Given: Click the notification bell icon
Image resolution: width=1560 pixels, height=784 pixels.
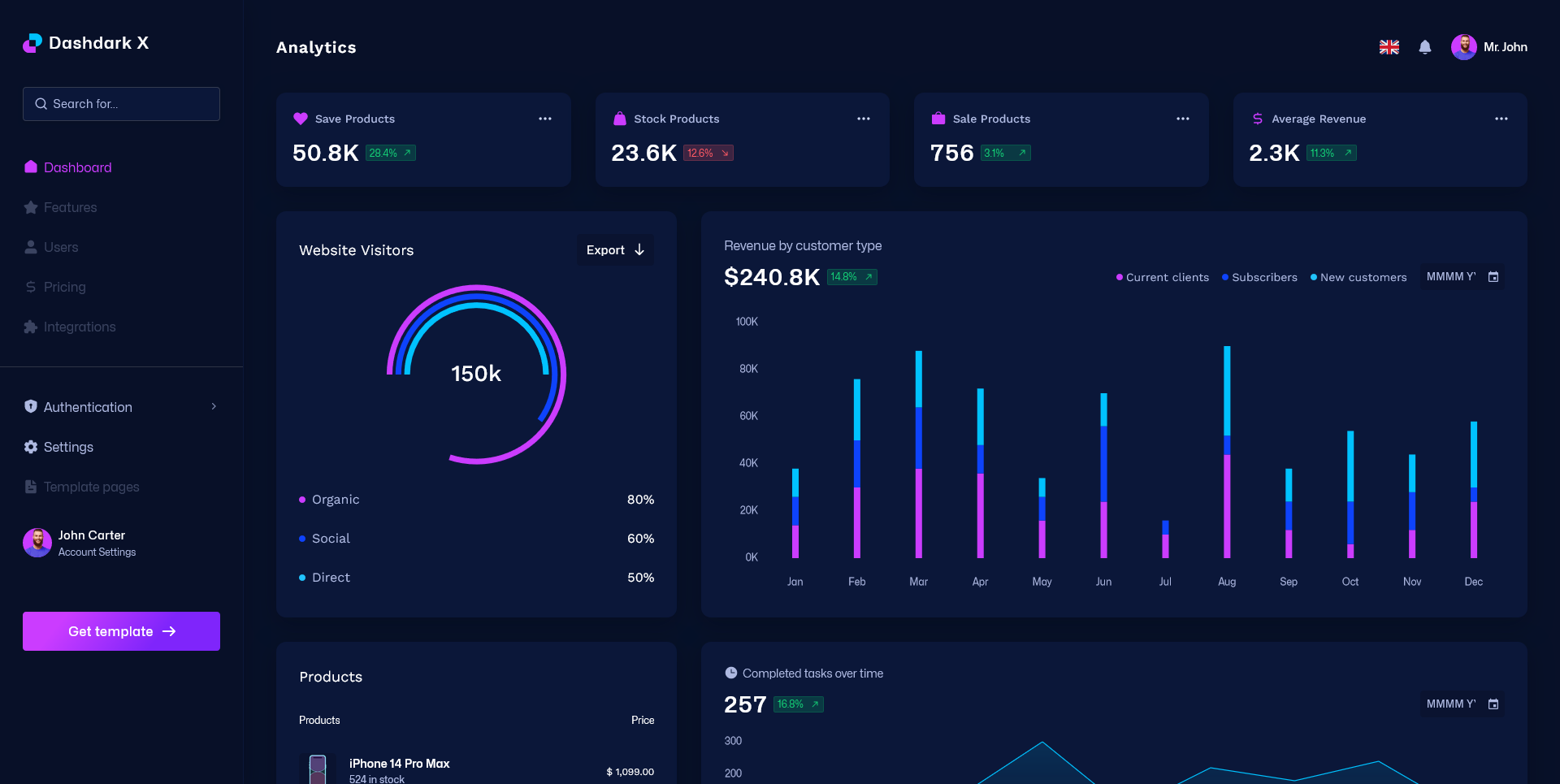Looking at the screenshot, I should click(1424, 47).
